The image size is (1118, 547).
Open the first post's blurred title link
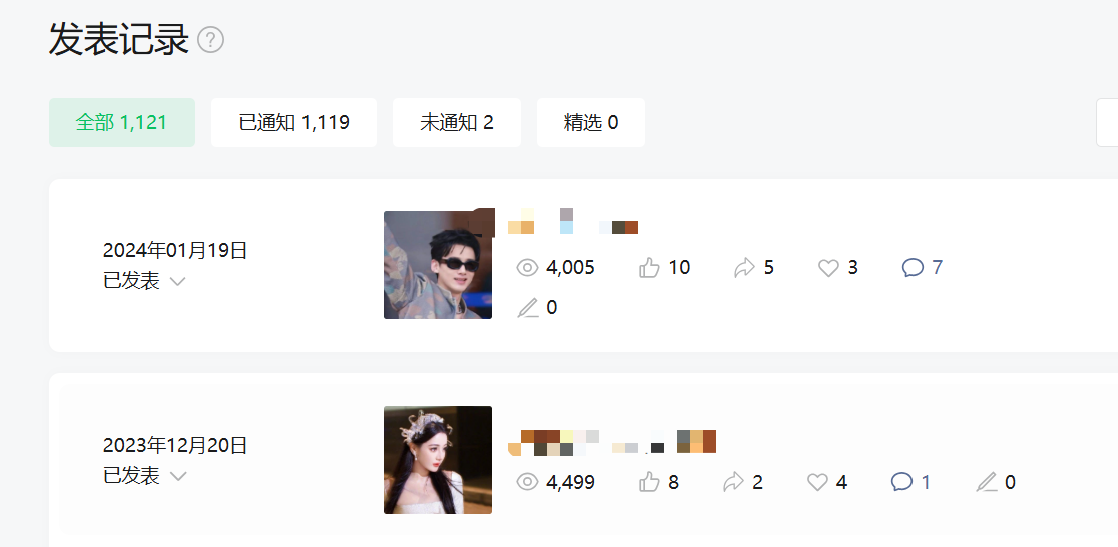tap(573, 221)
